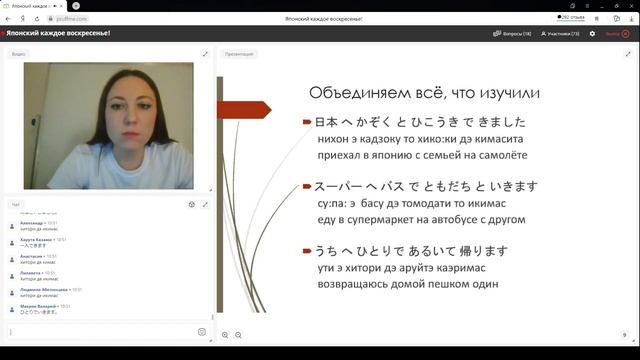
Task: Open the chat settings icon
Action: click(192, 204)
